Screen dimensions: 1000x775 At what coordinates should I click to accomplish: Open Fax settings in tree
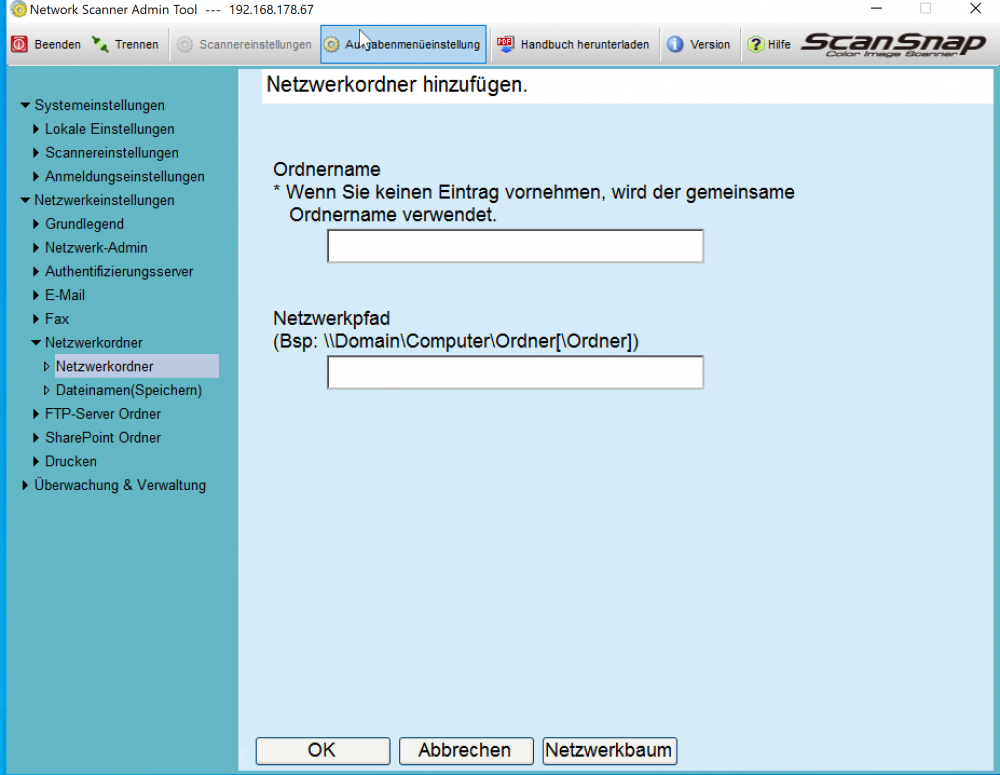click(x=57, y=318)
